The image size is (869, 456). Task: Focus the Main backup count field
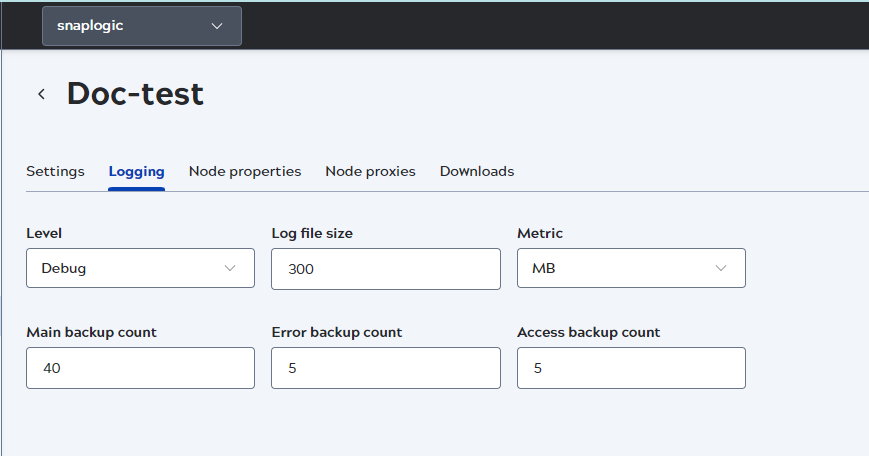[x=140, y=368]
